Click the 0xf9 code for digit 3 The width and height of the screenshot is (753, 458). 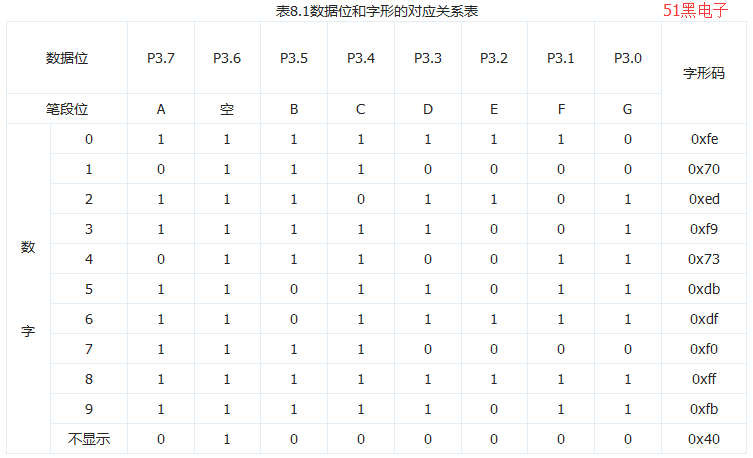(704, 229)
